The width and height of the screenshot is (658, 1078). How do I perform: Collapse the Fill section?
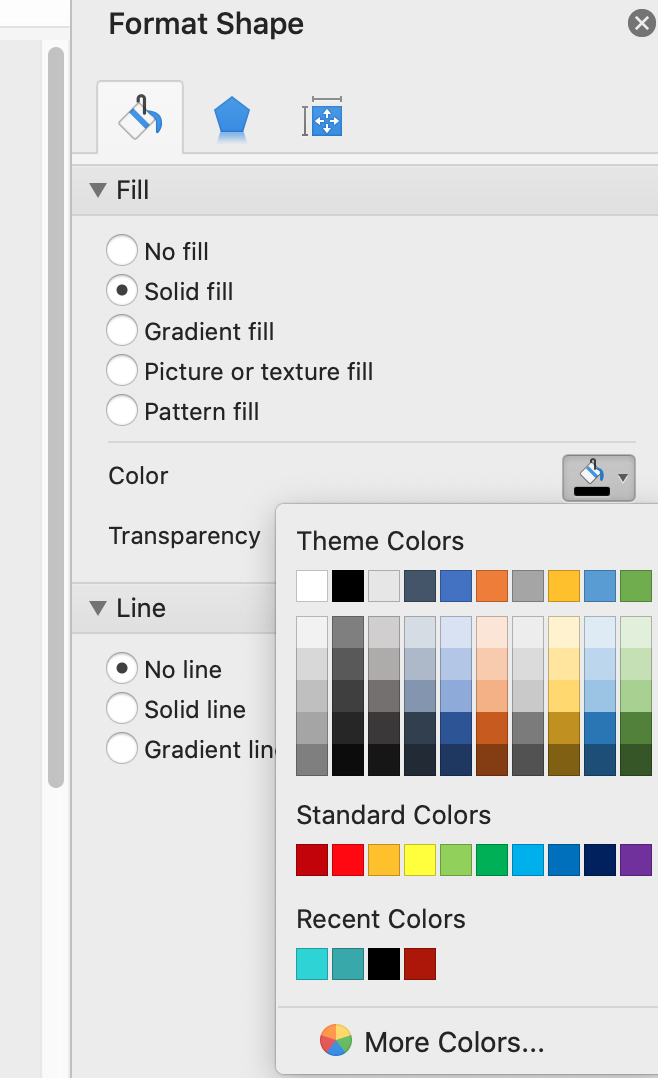98,190
